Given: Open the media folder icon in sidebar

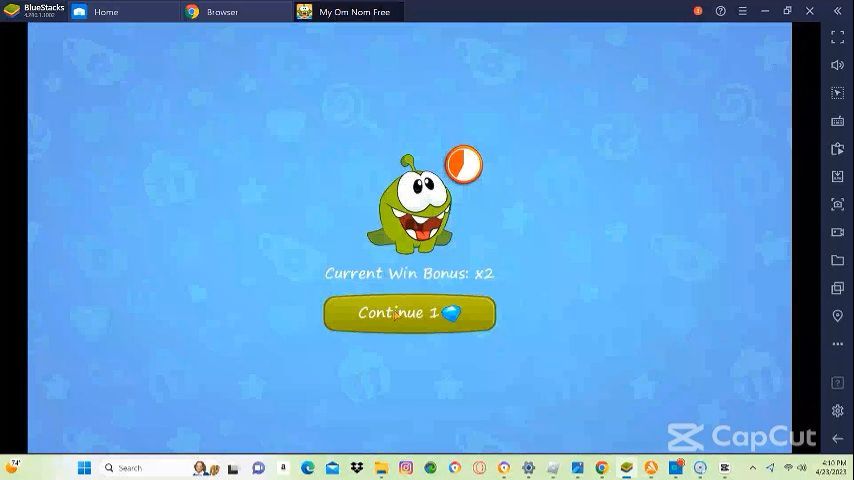Looking at the screenshot, I should tap(838, 260).
